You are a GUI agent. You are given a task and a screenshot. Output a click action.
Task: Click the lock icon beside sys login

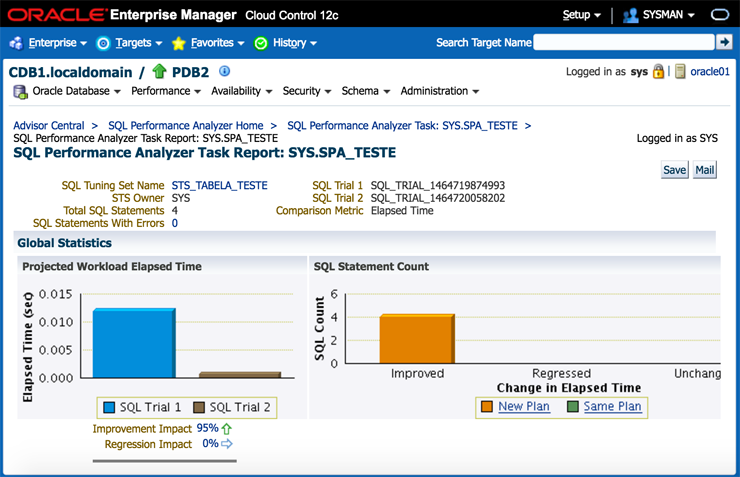[659, 72]
